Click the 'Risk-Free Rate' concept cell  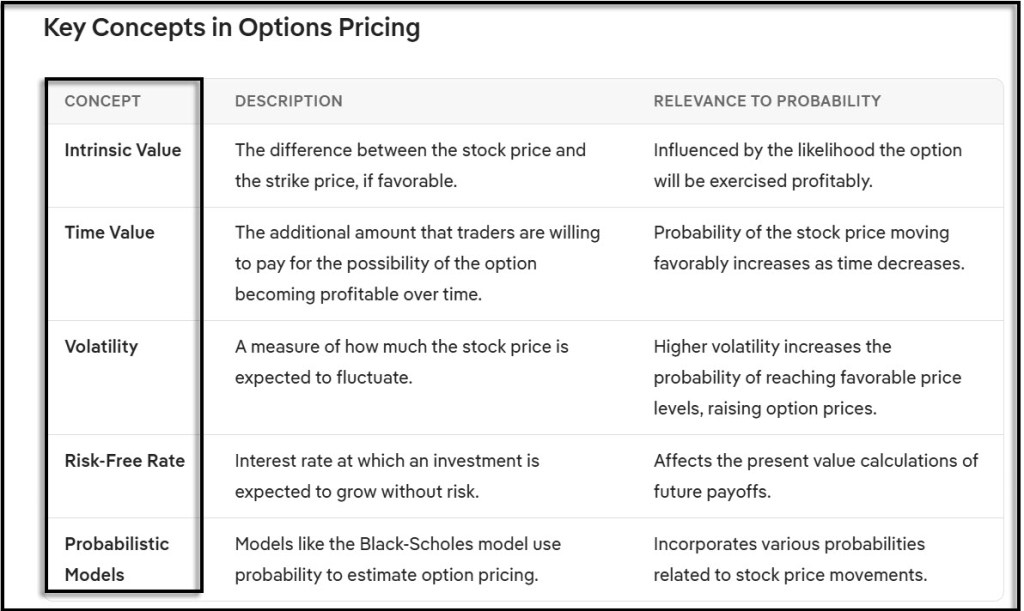tap(124, 461)
